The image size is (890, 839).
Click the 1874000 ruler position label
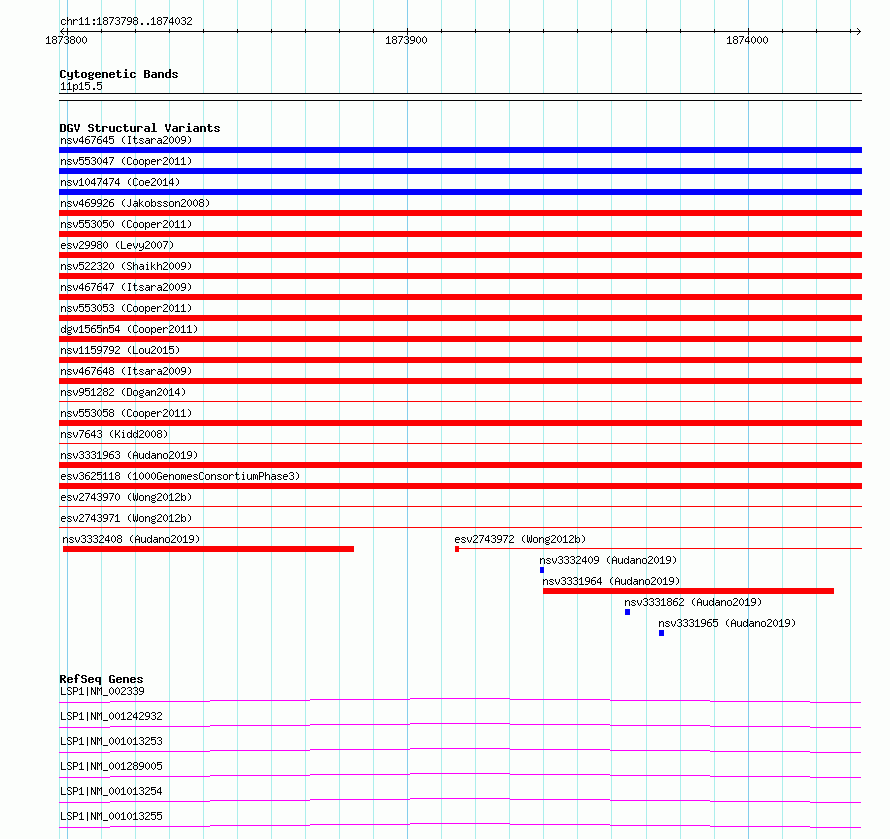point(747,40)
